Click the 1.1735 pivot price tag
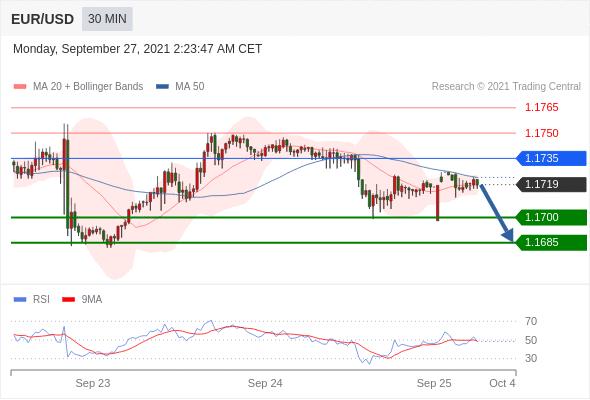Screen dimensions: 590x400 (x=551, y=158)
